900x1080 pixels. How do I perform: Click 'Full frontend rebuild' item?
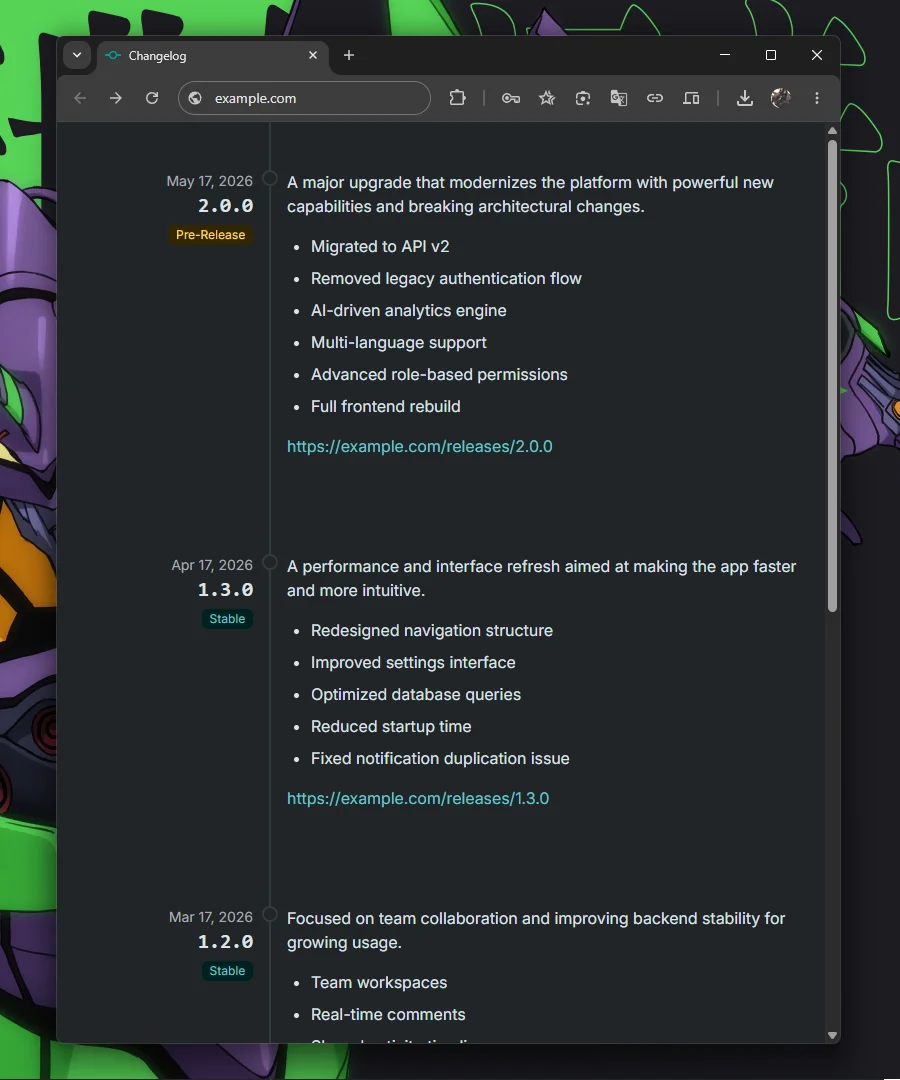386,406
